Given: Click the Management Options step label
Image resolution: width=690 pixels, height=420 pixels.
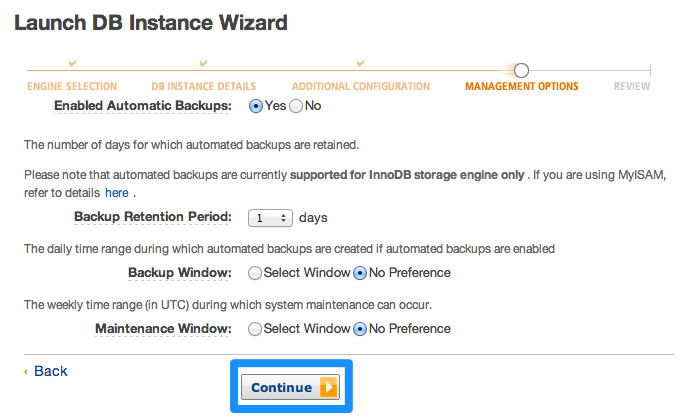Looking at the screenshot, I should 521,87.
